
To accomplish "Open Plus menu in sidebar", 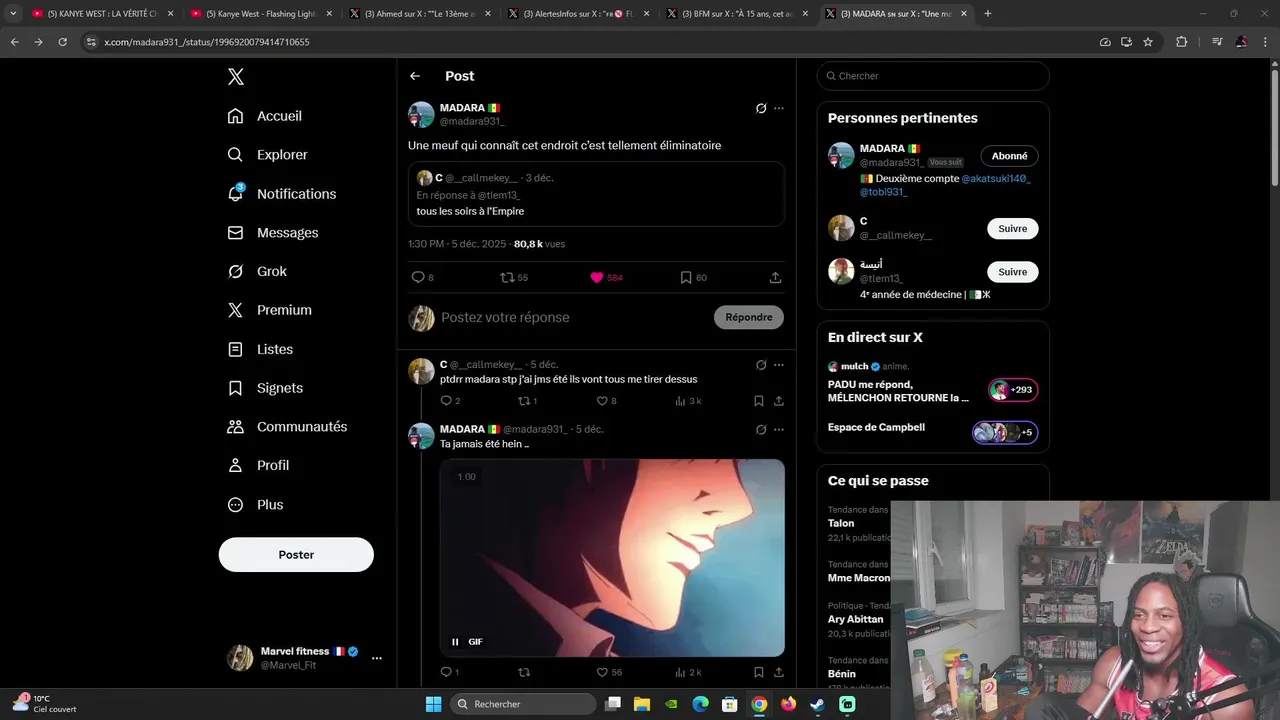I will [x=255, y=505].
